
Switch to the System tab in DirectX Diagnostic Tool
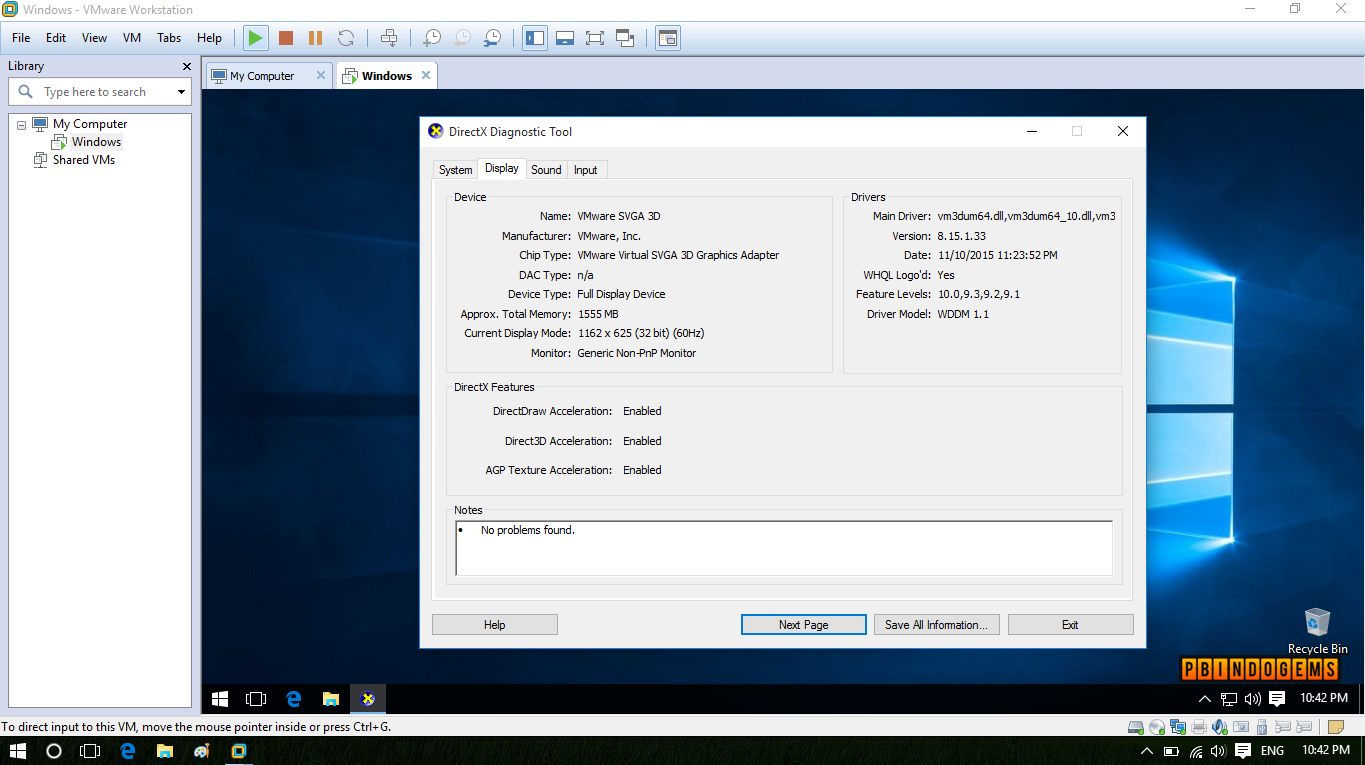pyautogui.click(x=456, y=170)
